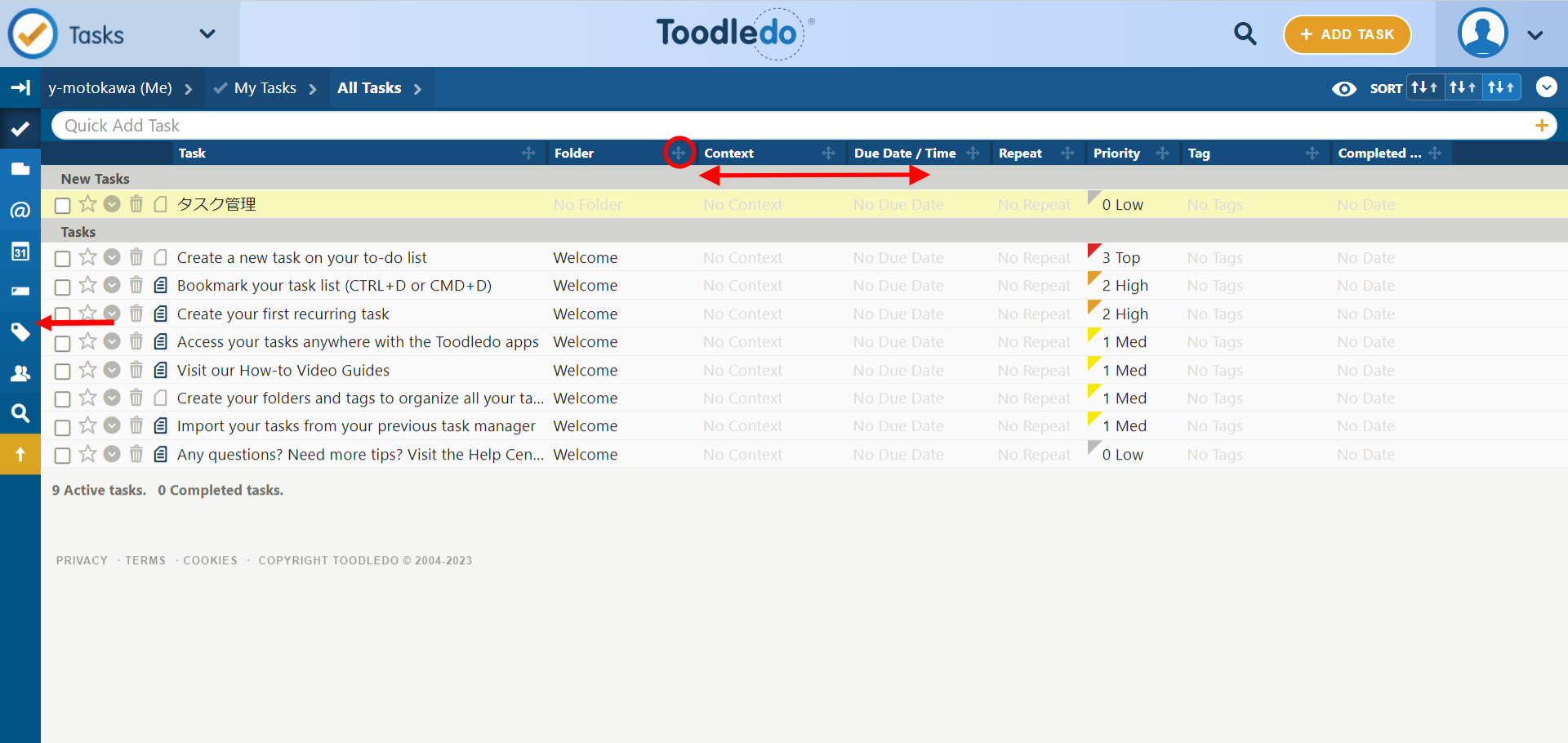
Task: Open the note icon for 'Access your tasks anywhere'
Action: point(161,341)
